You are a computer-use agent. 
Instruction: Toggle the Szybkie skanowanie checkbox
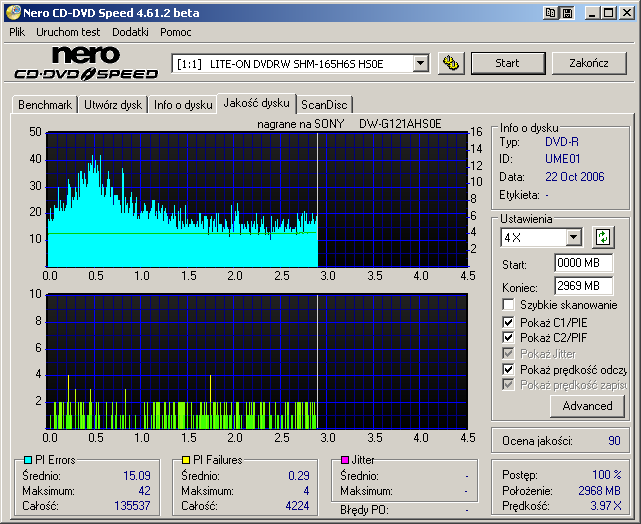coord(508,305)
